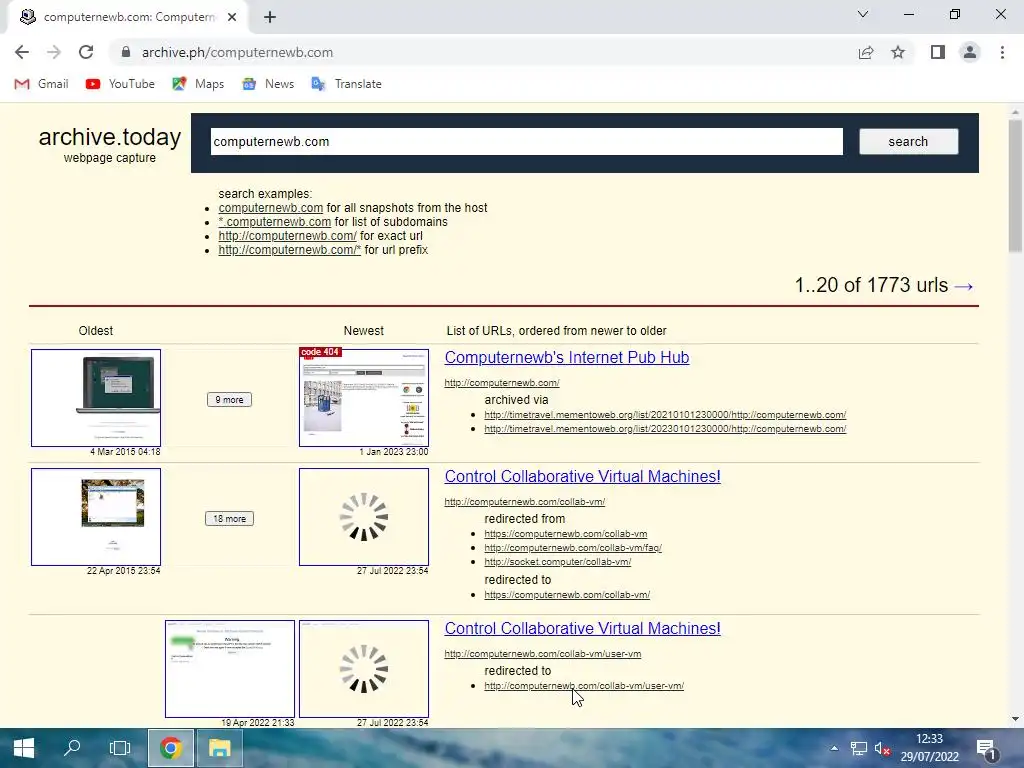Viewport: 1024px width, 768px height.
Task: Focus the archive search input field
Action: tap(526, 142)
